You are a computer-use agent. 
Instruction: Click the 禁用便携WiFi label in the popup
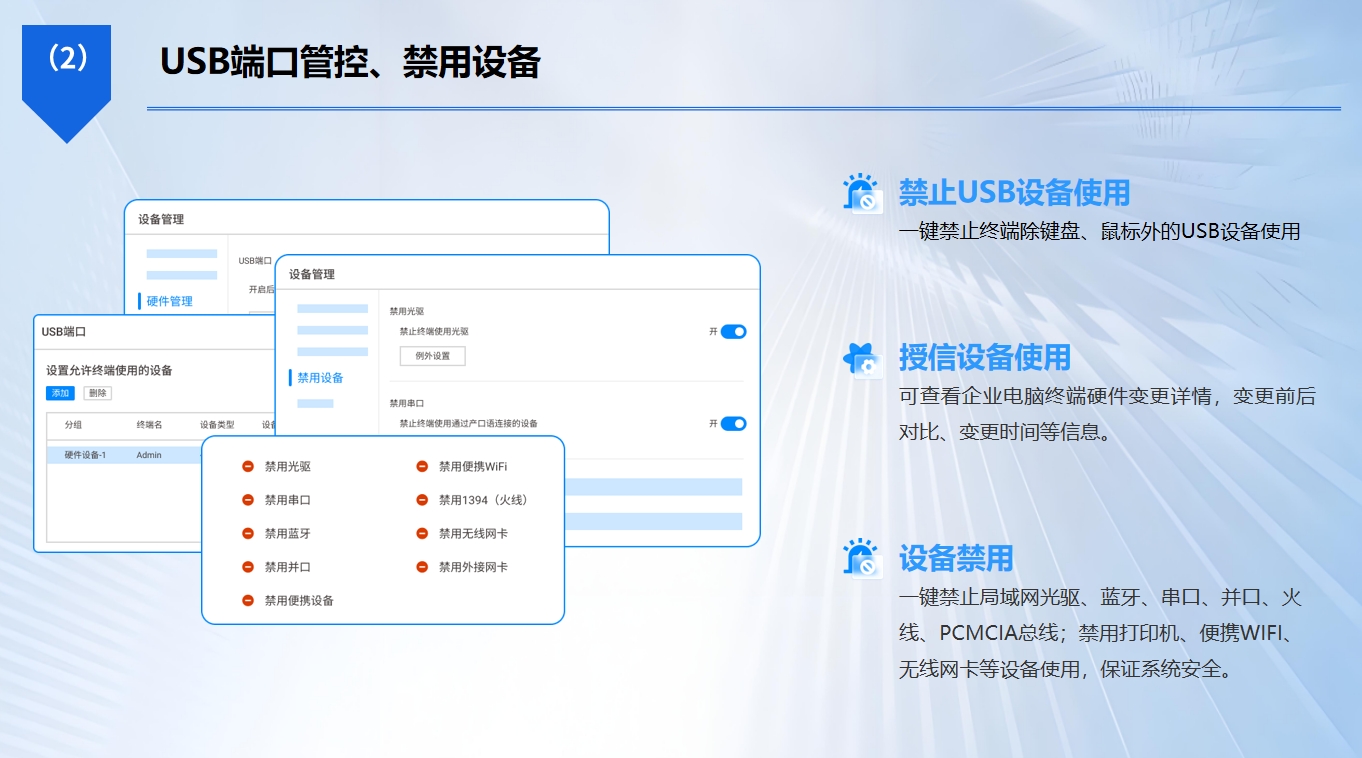point(473,467)
